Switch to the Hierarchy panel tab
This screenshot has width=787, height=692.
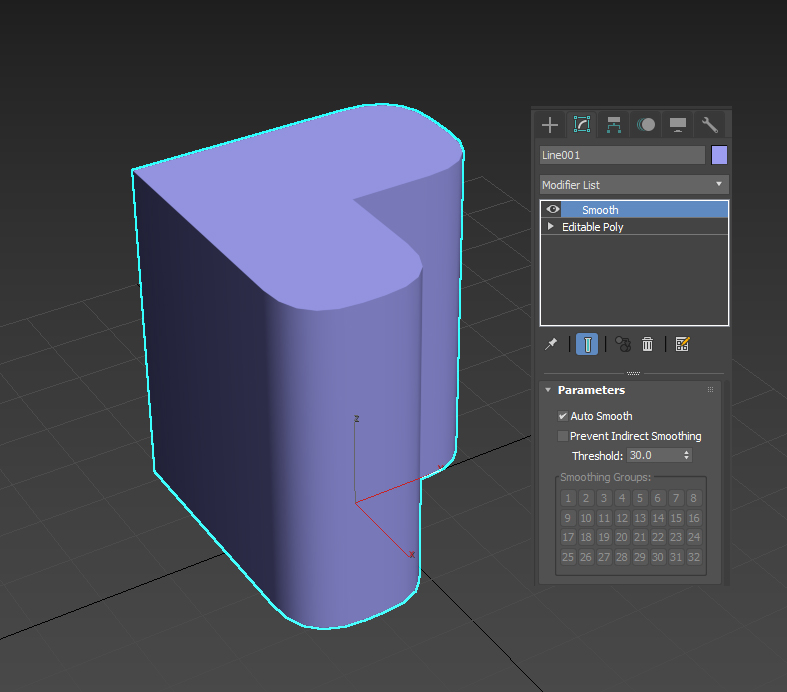pos(614,125)
